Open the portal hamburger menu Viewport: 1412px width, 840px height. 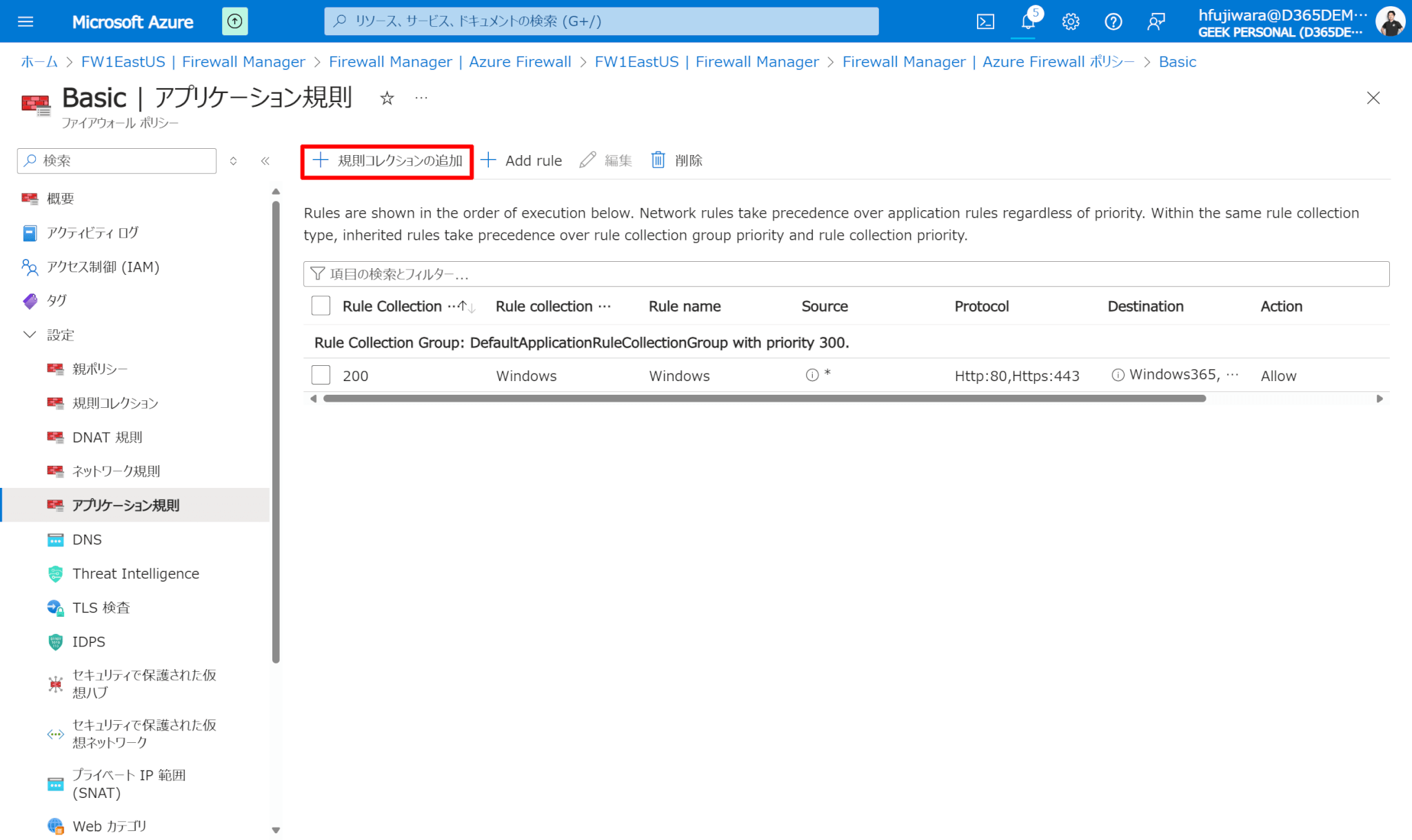click(26, 21)
